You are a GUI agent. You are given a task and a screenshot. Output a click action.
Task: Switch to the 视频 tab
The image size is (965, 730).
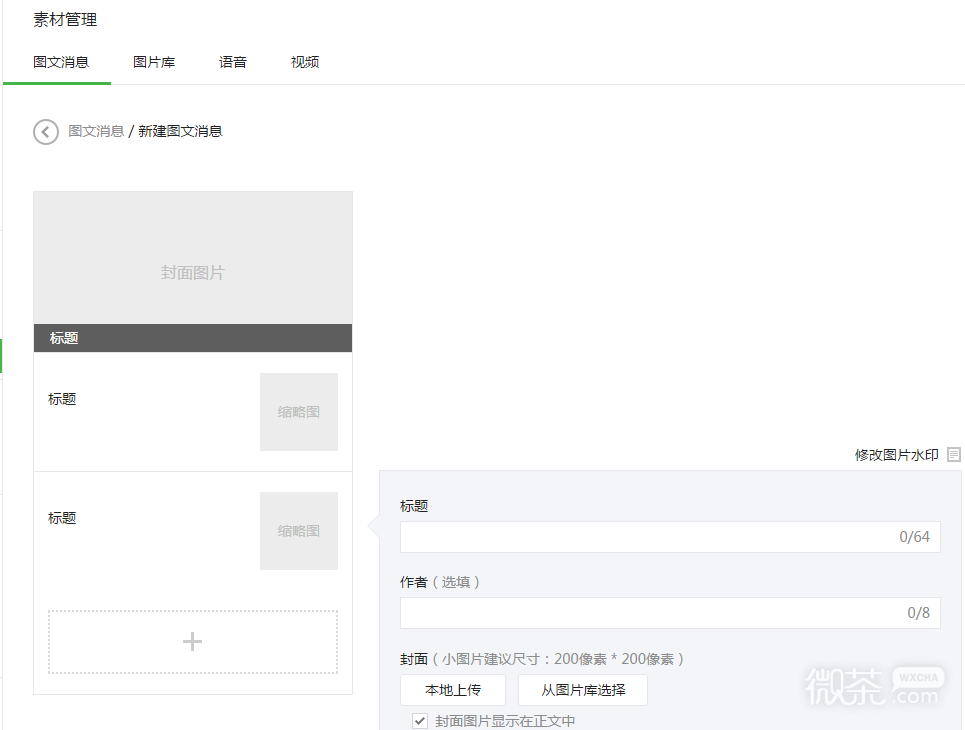point(304,62)
